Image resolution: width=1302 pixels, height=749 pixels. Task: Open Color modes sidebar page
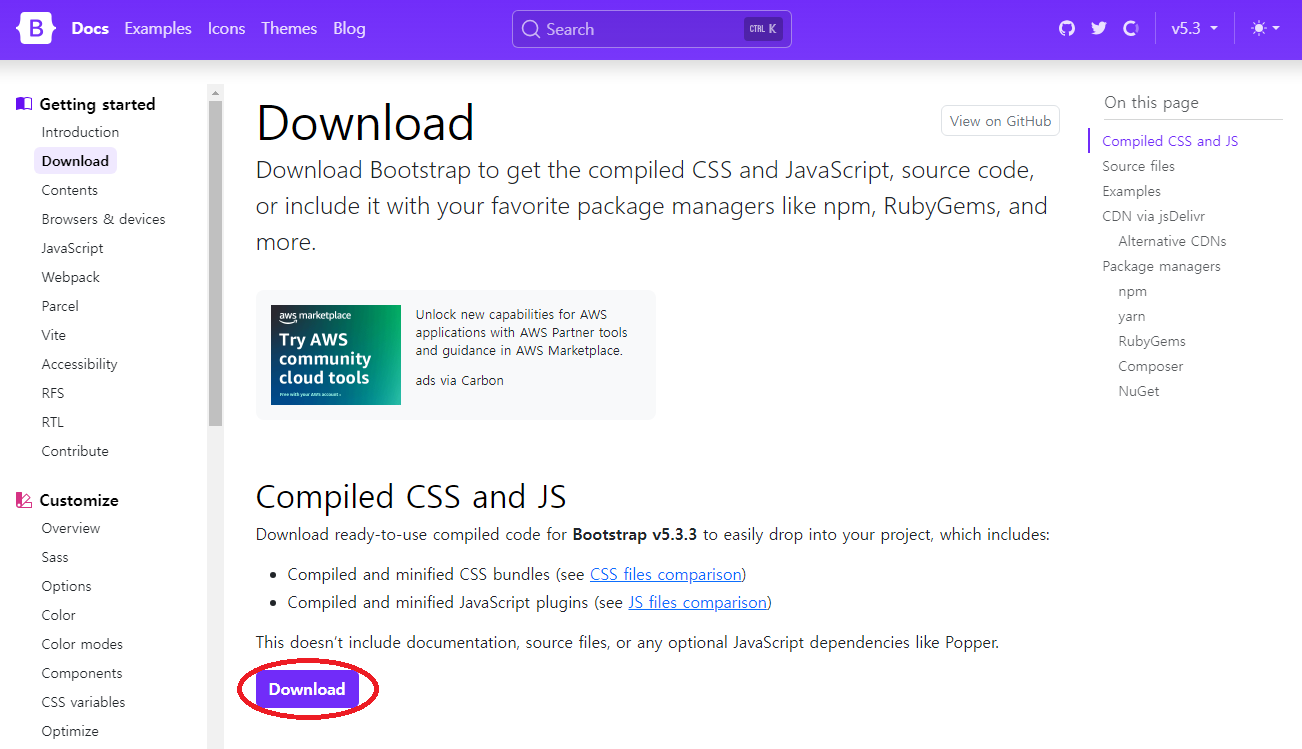(x=82, y=644)
